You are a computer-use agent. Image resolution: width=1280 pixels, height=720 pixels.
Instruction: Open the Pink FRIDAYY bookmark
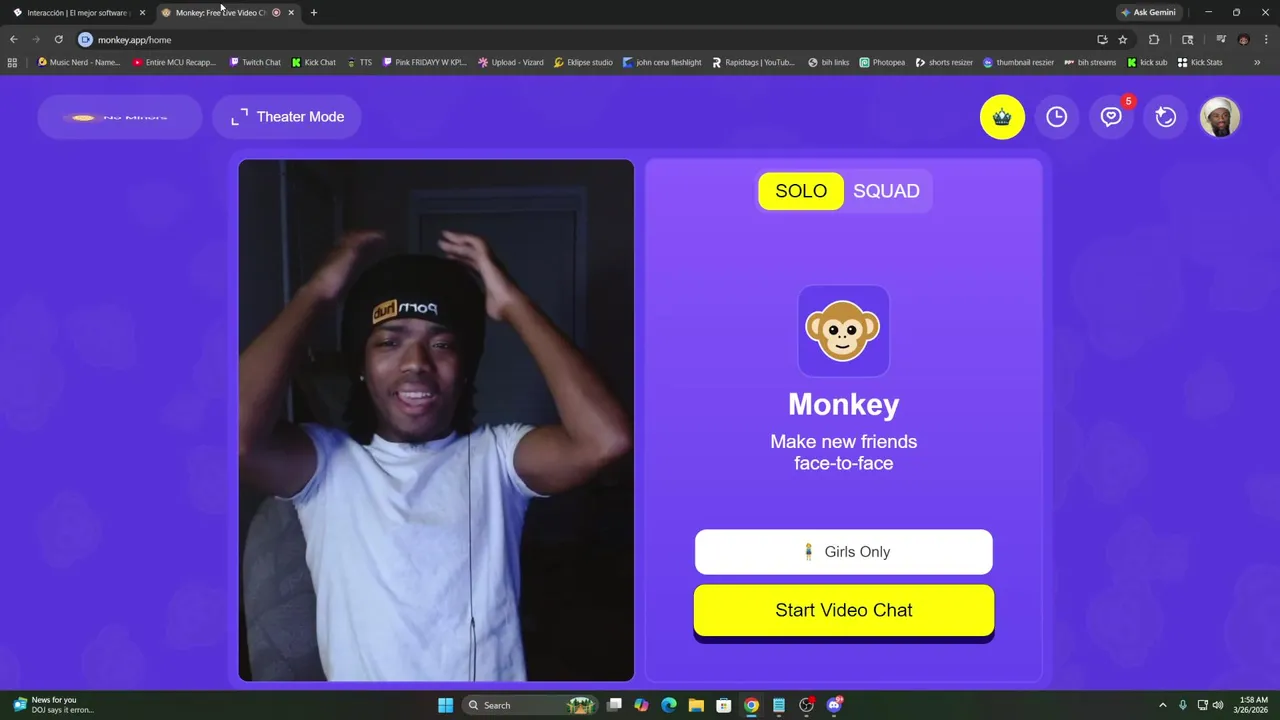click(x=424, y=62)
